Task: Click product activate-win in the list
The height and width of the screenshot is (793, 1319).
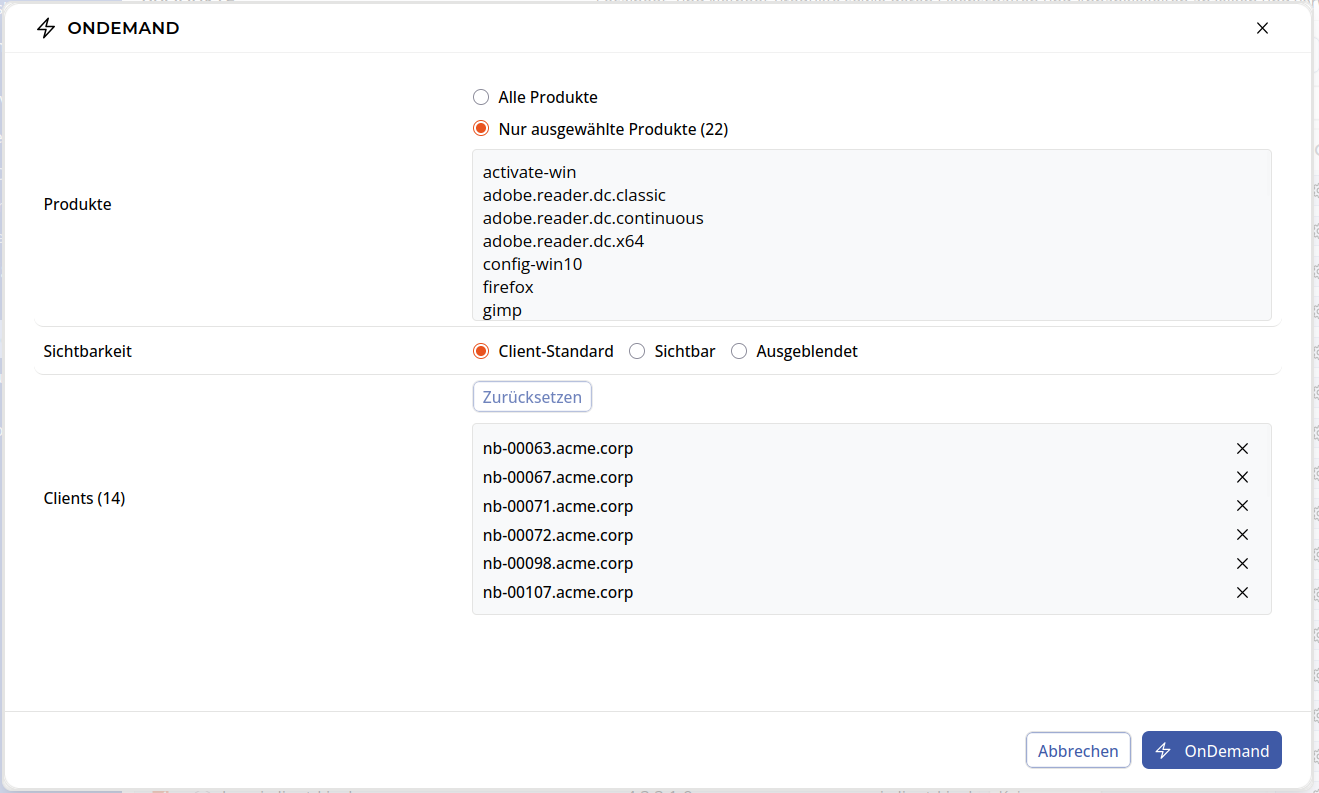Action: pos(529,172)
